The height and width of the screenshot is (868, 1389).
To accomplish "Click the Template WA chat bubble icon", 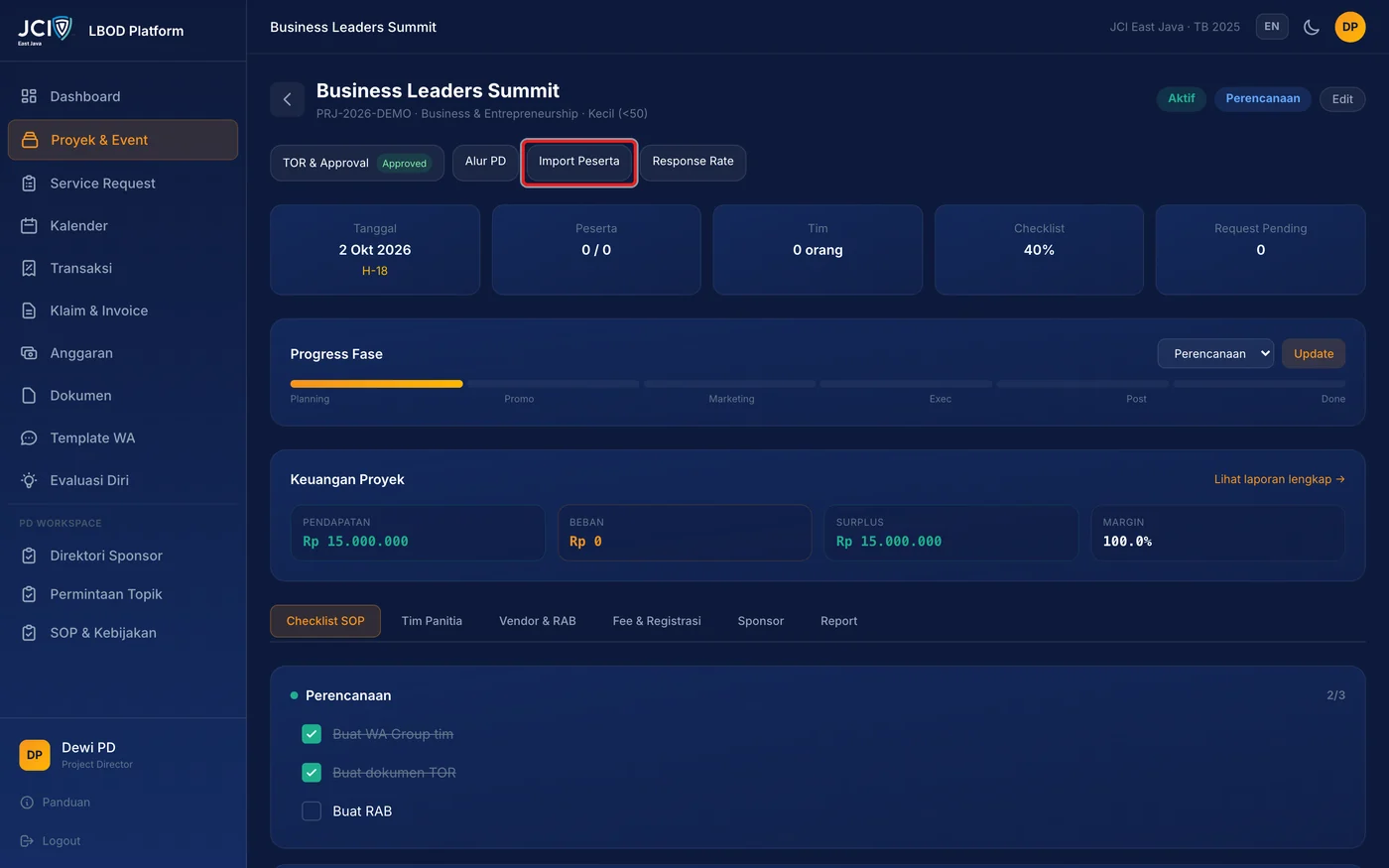I will tap(29, 437).
